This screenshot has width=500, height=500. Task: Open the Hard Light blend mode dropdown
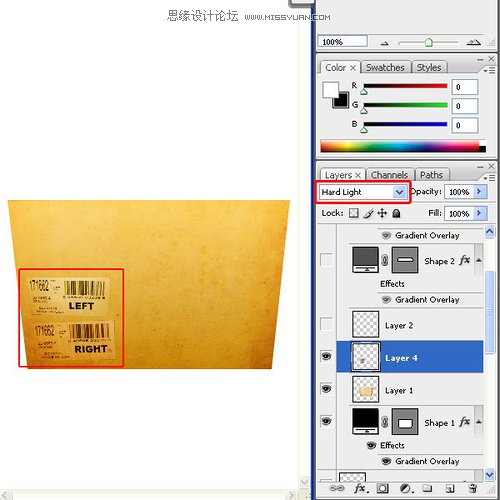(399, 192)
